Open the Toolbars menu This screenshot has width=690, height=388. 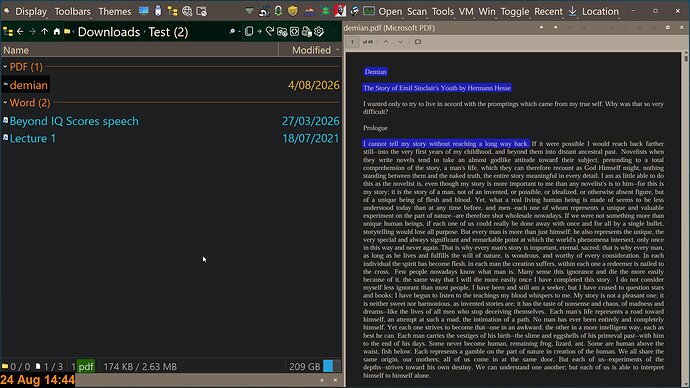coord(72,11)
